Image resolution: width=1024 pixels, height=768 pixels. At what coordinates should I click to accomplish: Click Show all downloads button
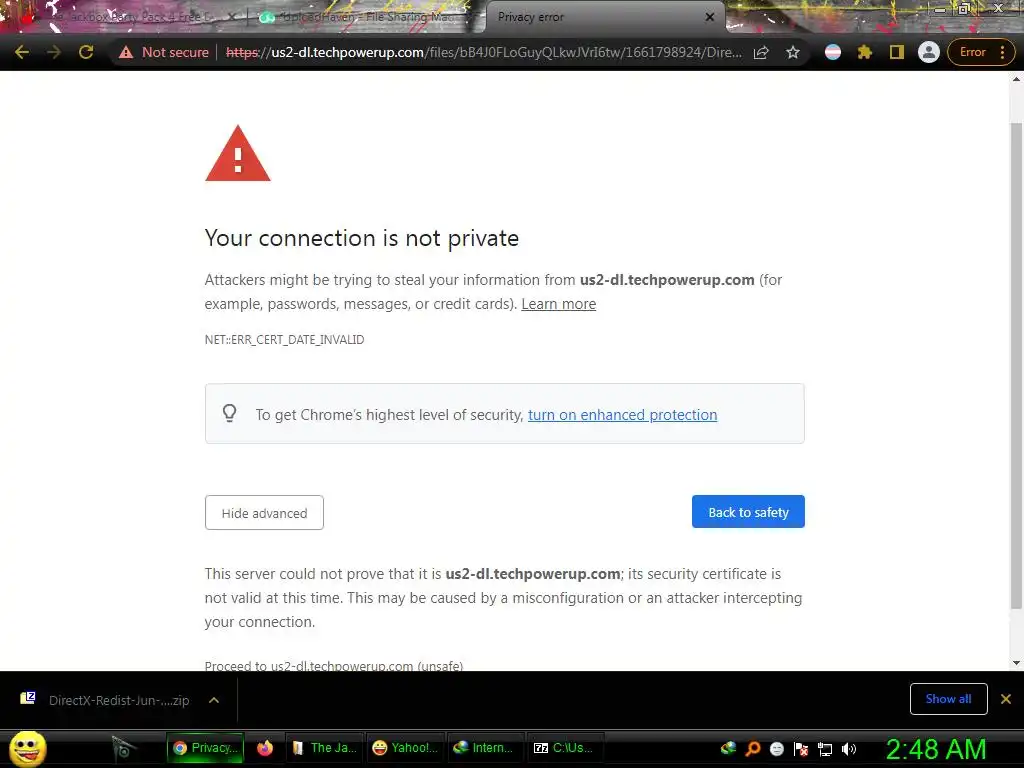[948, 699]
